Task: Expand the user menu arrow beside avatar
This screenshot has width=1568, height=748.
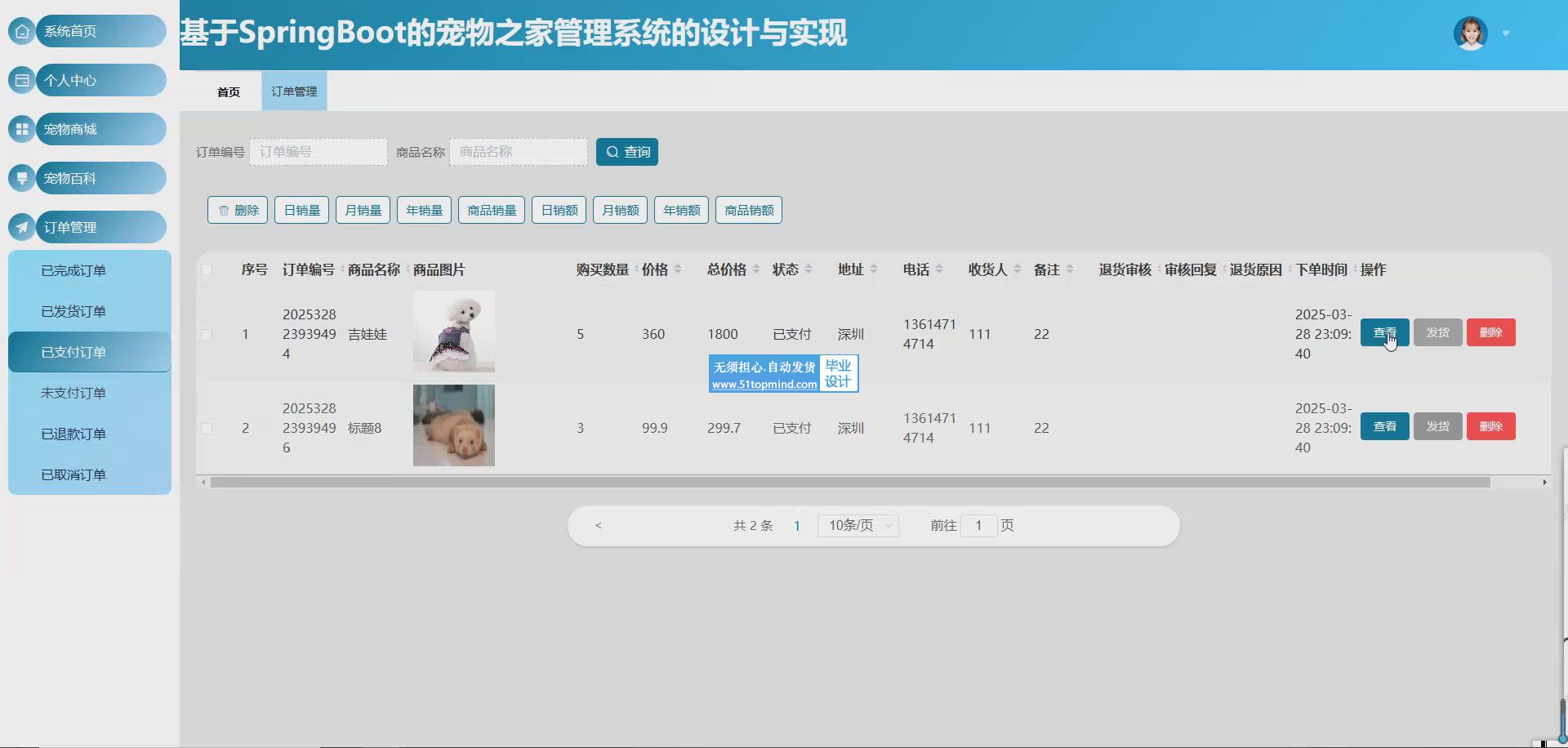Action: coord(1506,33)
